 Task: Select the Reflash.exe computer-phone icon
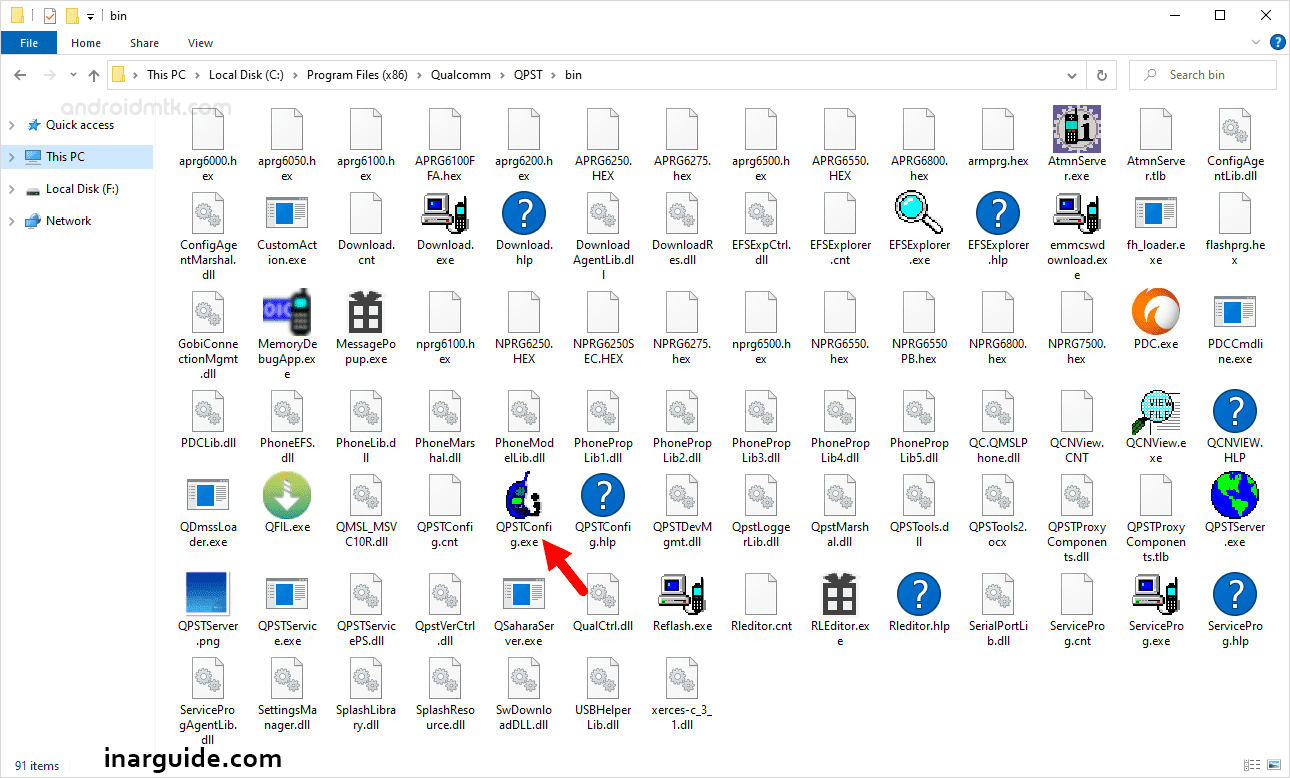(x=682, y=594)
